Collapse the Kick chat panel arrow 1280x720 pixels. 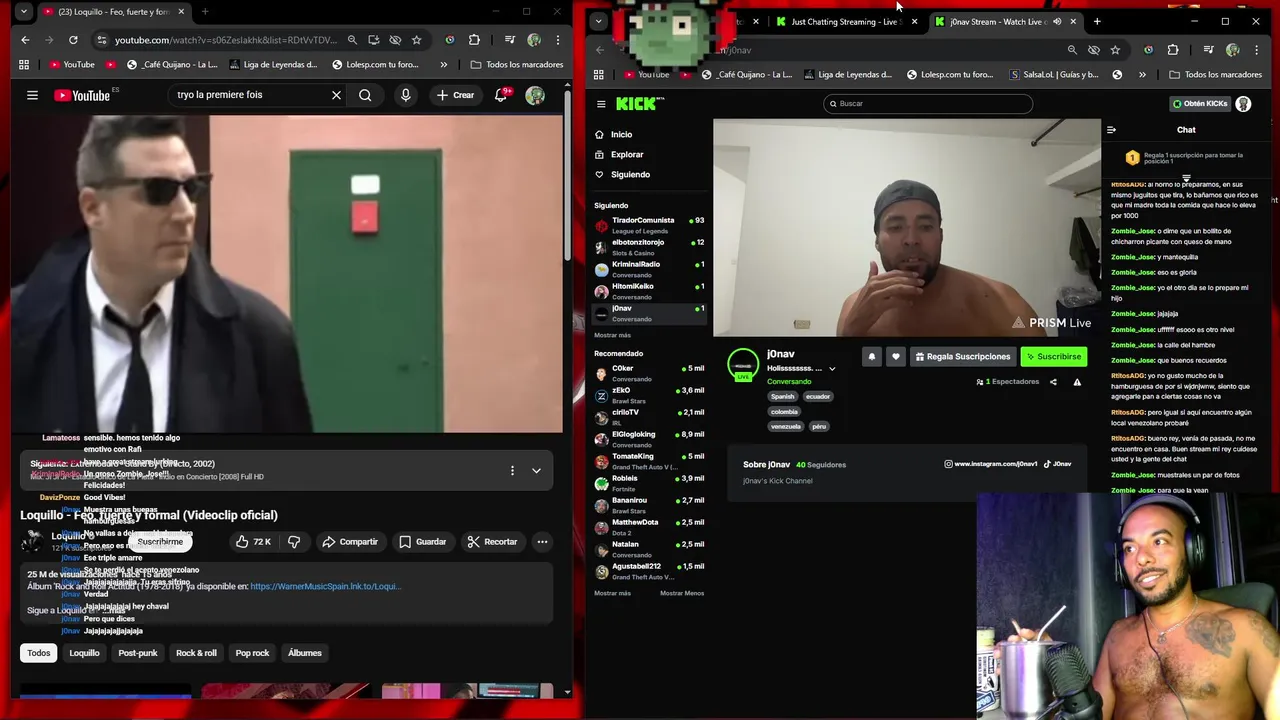pyautogui.click(x=1111, y=130)
